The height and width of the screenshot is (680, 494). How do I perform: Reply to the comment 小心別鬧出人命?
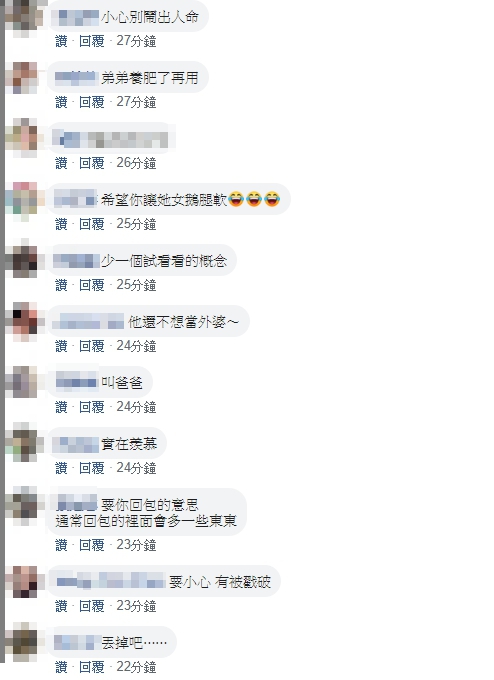tap(92, 41)
